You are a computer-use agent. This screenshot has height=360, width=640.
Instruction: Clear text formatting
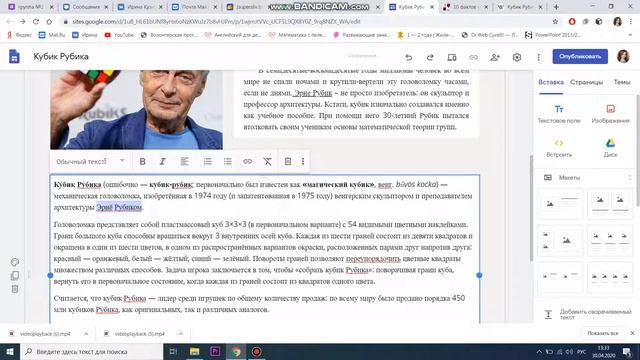tap(267, 162)
